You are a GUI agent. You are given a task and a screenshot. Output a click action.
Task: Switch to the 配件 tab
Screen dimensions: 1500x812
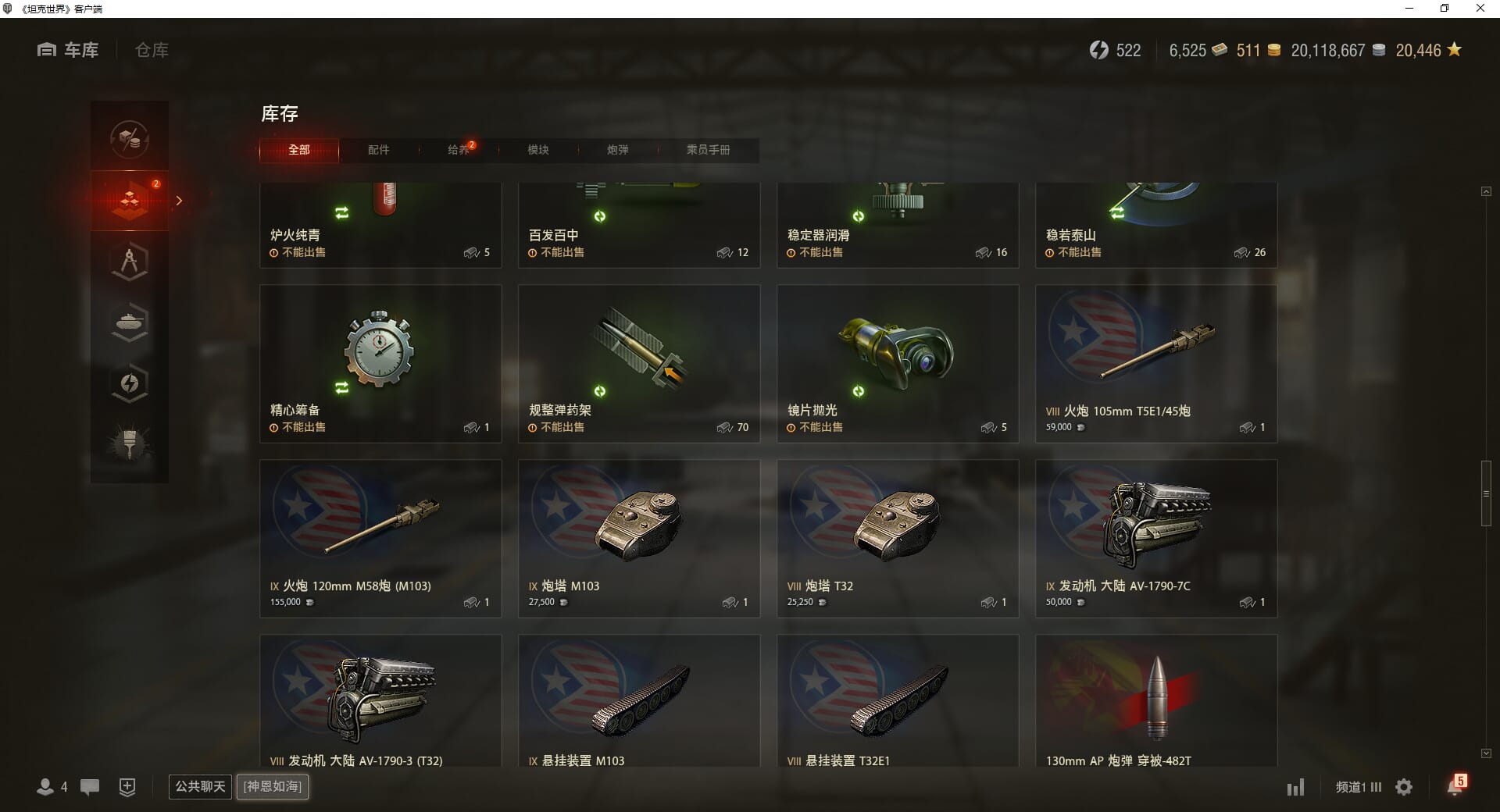[379, 150]
